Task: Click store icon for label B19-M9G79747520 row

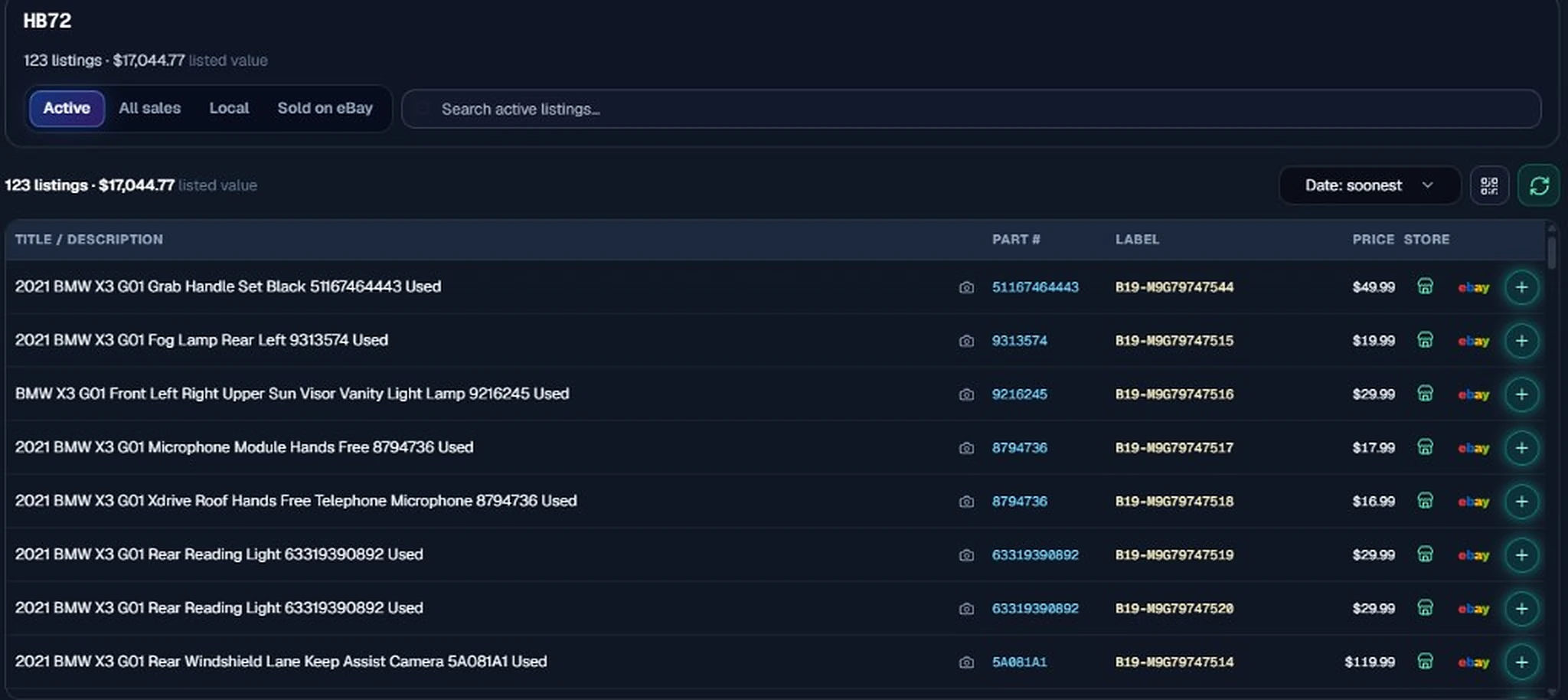Action: [1425, 608]
